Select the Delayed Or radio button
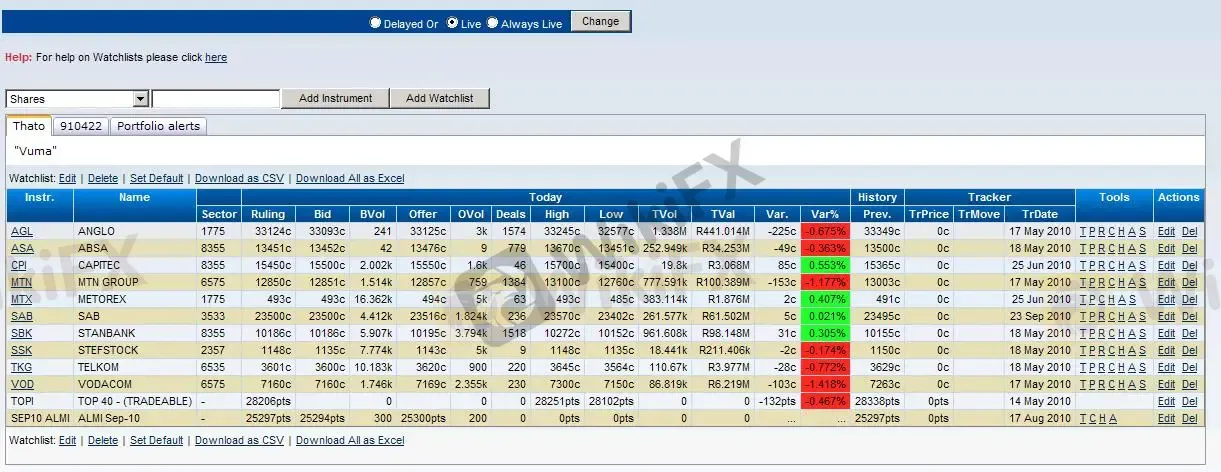The height and width of the screenshot is (472, 1221). coord(376,23)
